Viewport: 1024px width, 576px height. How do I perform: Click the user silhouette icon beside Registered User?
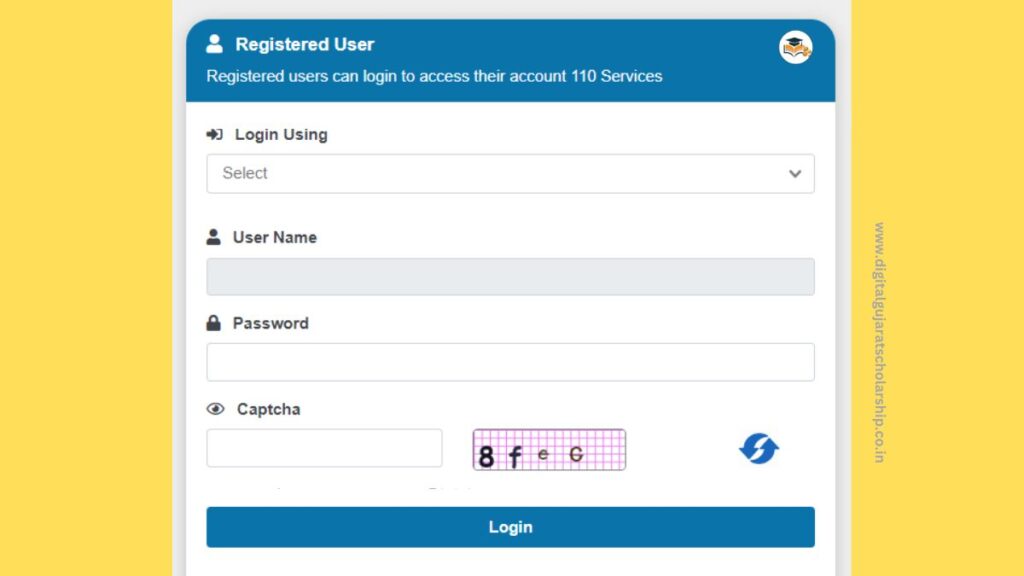point(213,43)
